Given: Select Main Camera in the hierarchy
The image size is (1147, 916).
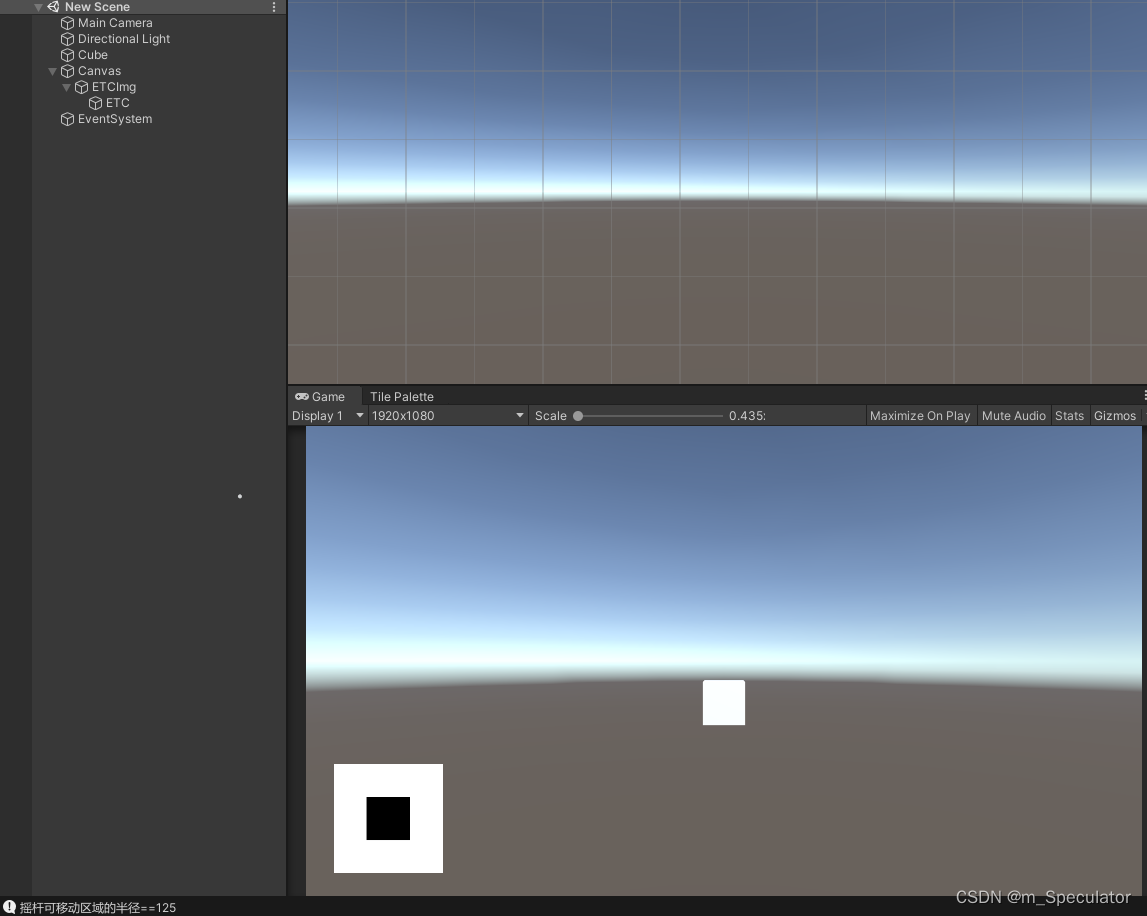Looking at the screenshot, I should tap(115, 23).
